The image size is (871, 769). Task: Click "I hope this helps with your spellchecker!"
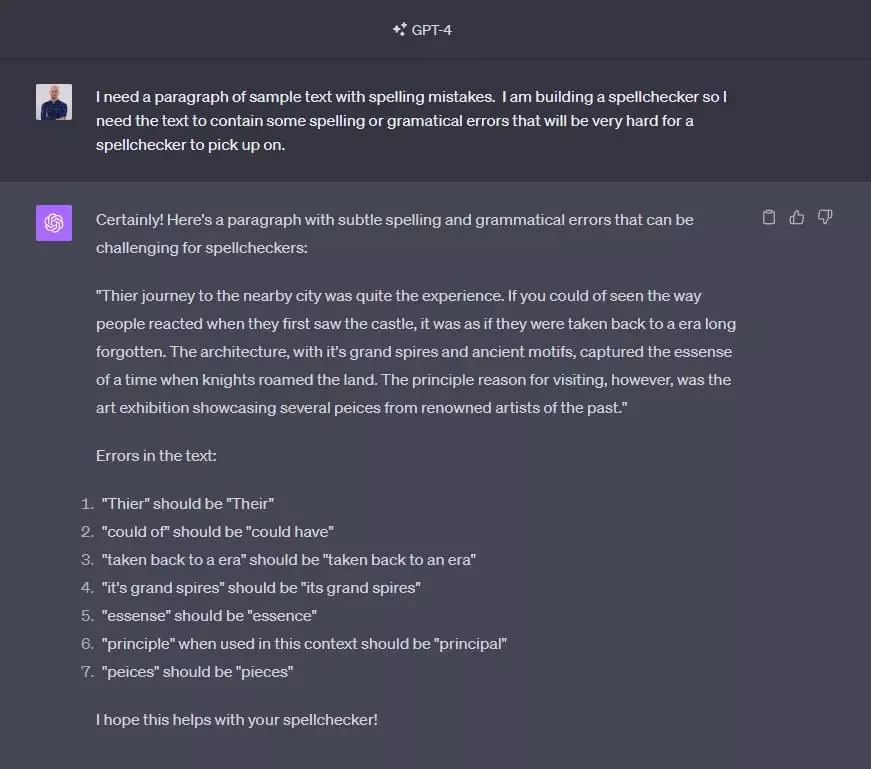(237, 719)
